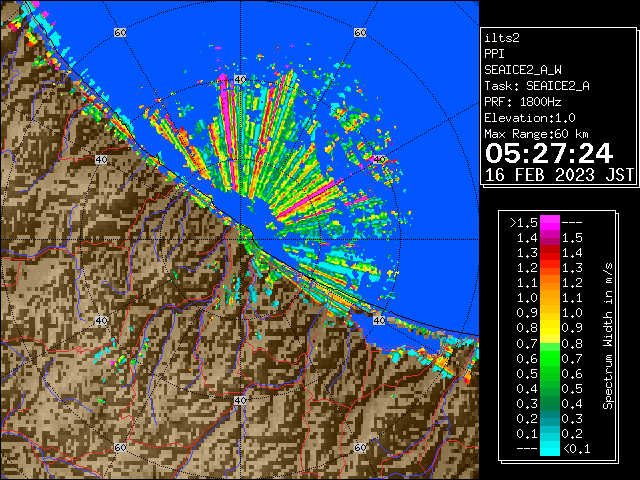The image size is (640, 480).
Task: Click the "PRF: 1800Hz" text
Action: coord(523,102)
